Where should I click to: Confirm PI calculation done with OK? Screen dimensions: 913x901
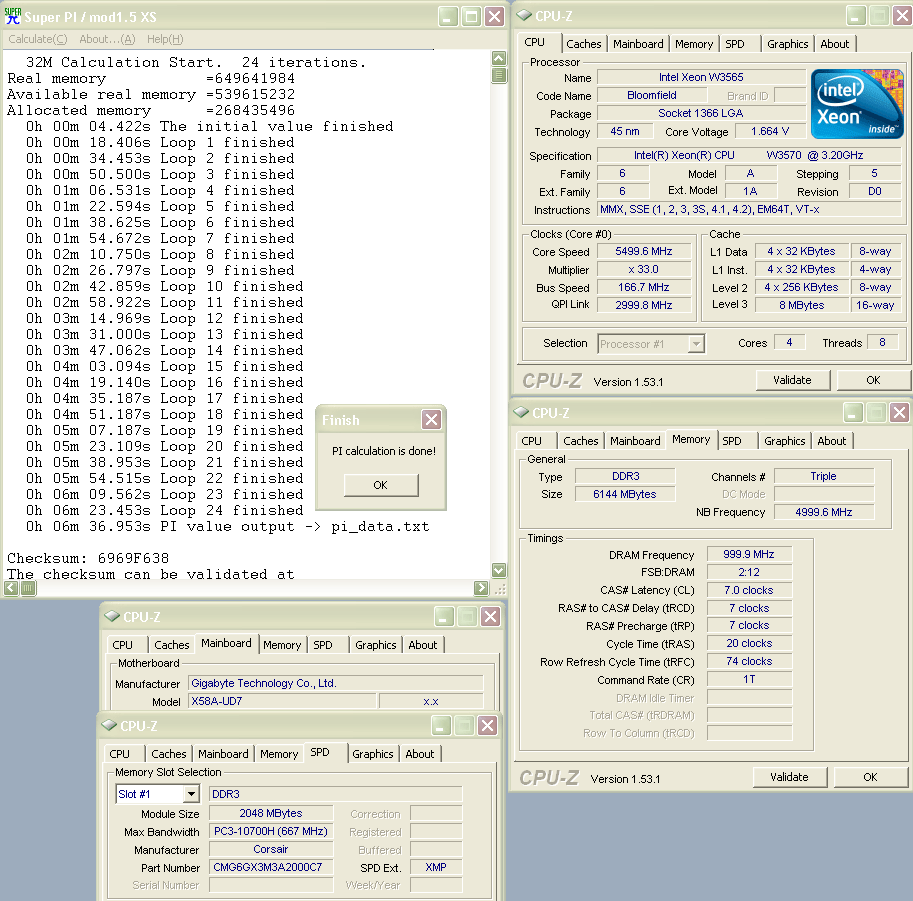380,485
